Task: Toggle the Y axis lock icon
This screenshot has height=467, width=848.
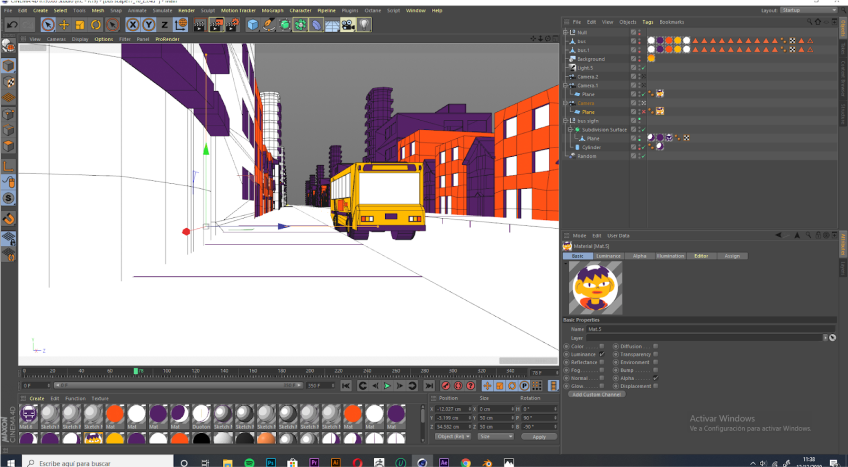Action: [147, 24]
